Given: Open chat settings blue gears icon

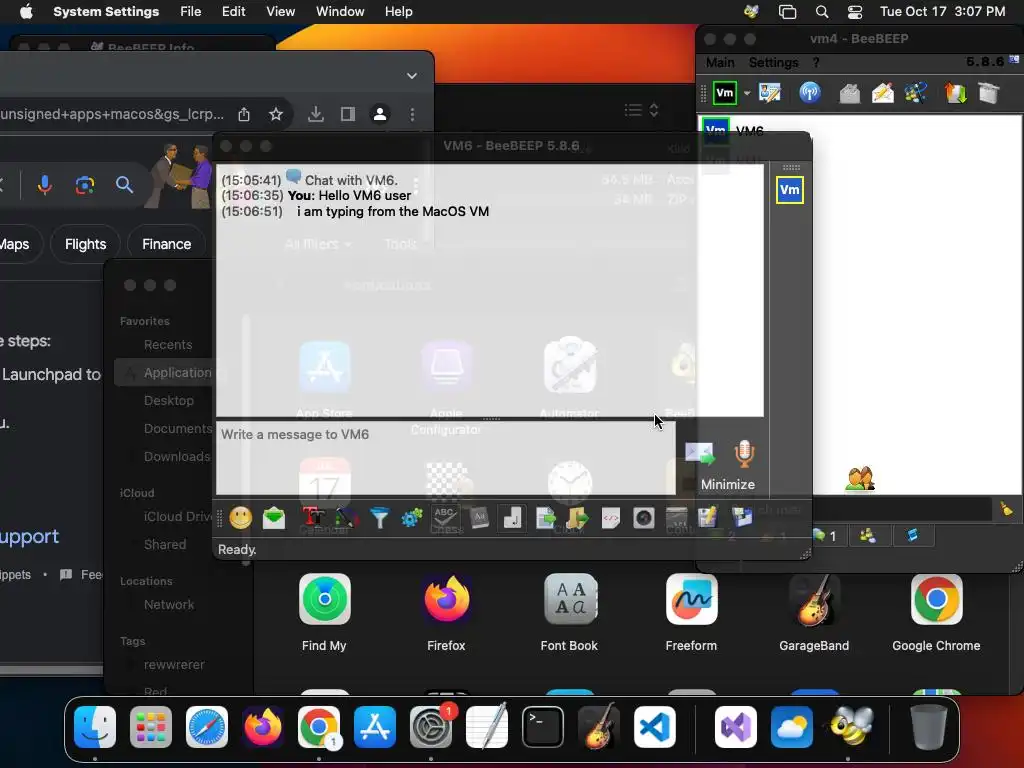Looking at the screenshot, I should pyautogui.click(x=412, y=518).
